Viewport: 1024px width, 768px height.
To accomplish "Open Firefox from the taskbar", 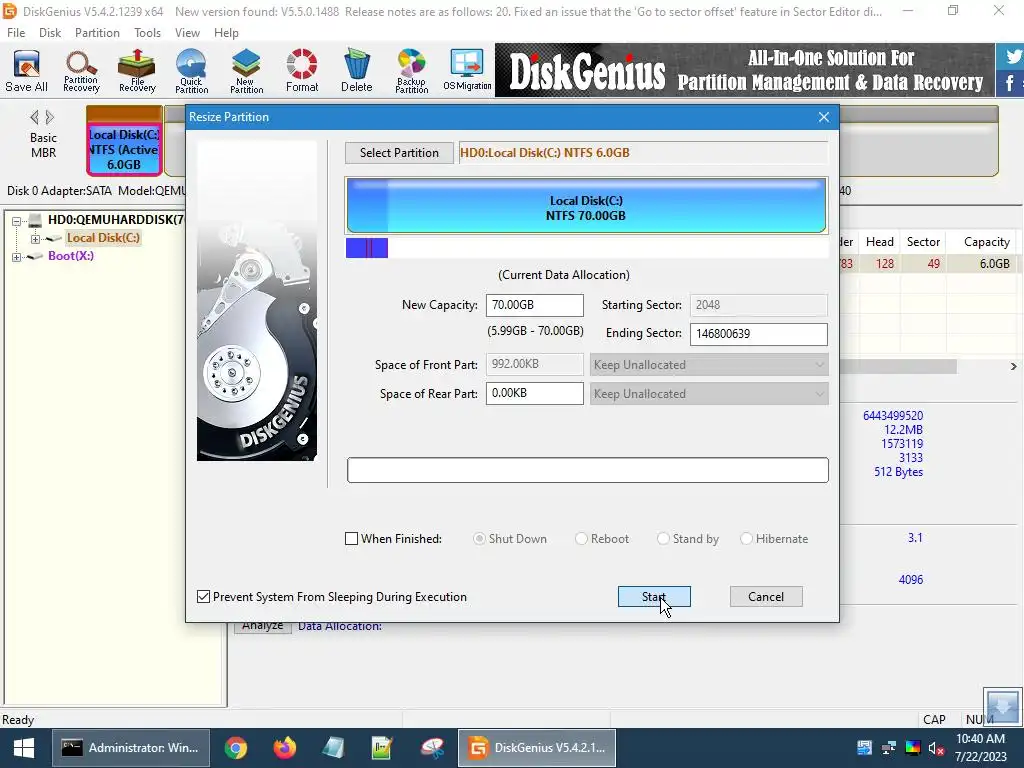I will pos(285,748).
